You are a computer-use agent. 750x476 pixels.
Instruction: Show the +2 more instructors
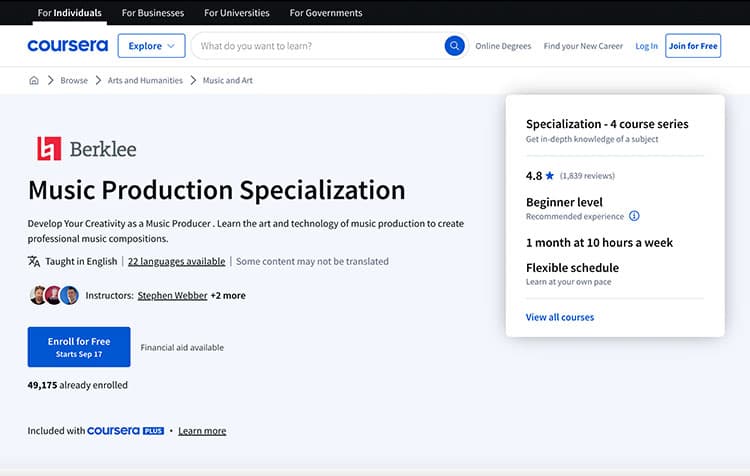[228, 296]
